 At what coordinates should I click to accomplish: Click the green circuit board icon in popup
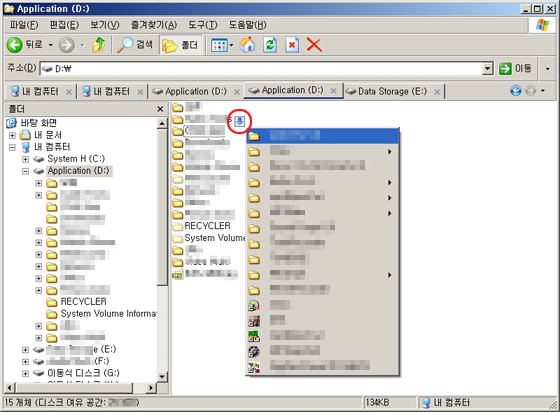coord(254,336)
